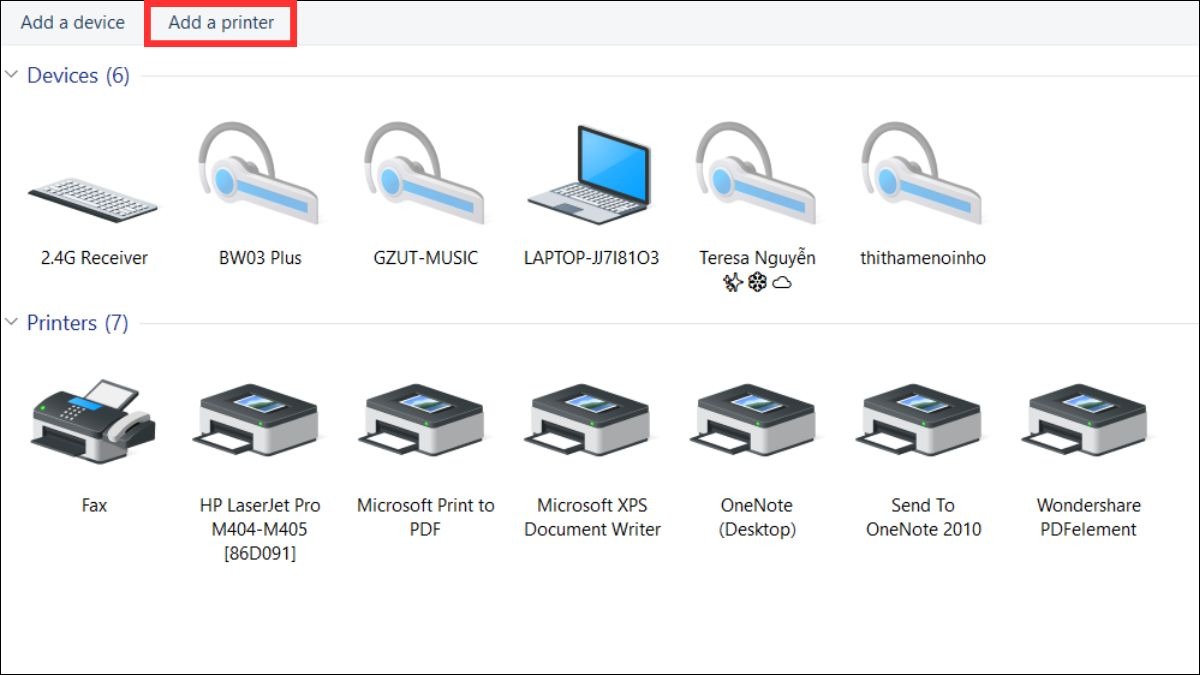Click the GZUT-MUSIC label
Screen dimensions: 1200x675
pos(425,258)
